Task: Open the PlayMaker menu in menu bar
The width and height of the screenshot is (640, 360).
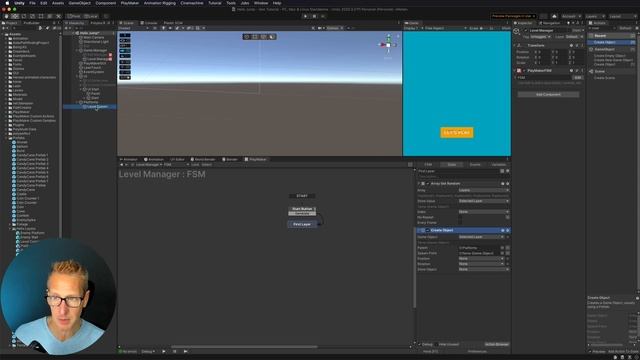Action: [130, 3]
